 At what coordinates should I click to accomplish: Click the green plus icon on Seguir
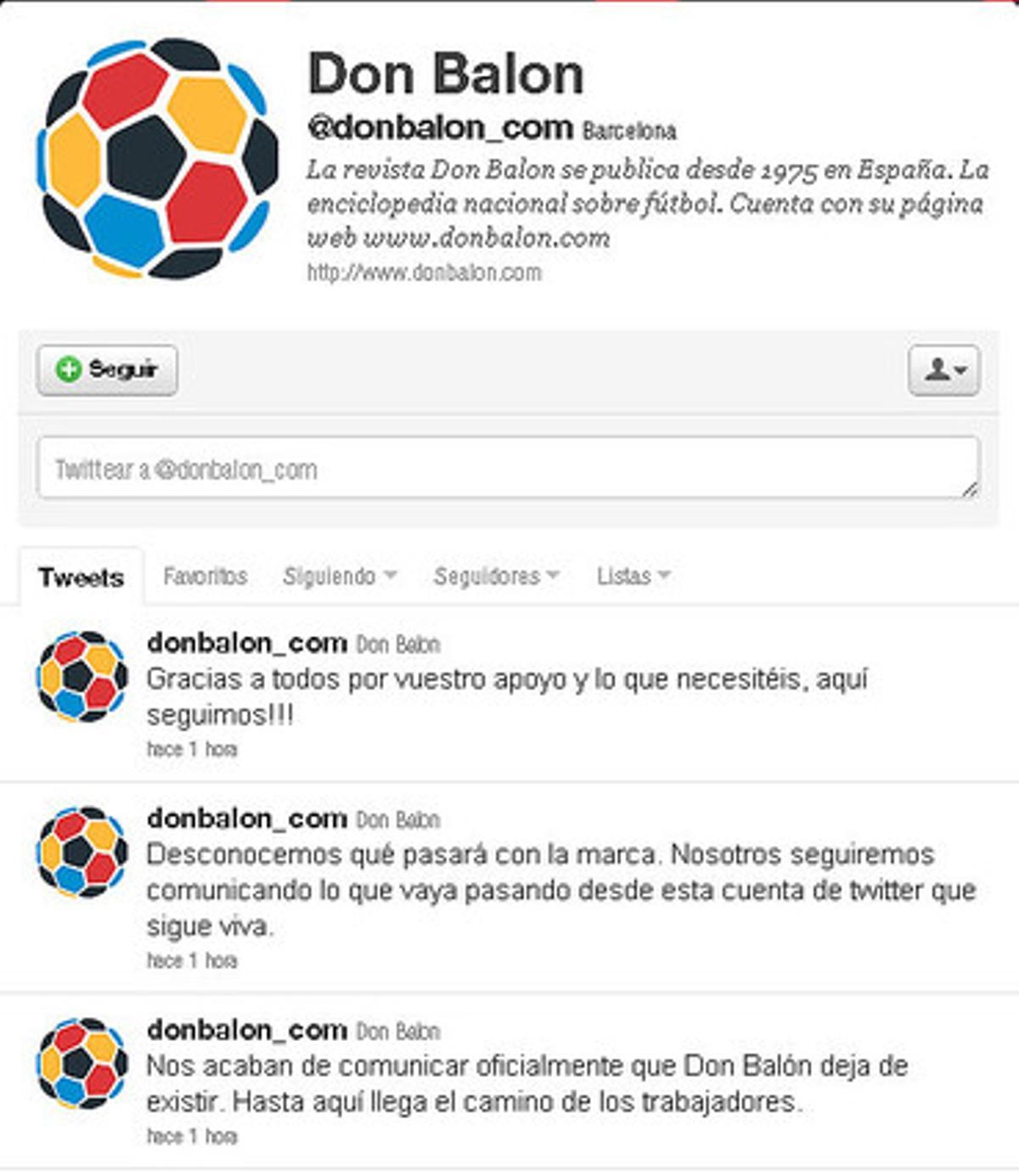tap(68, 369)
